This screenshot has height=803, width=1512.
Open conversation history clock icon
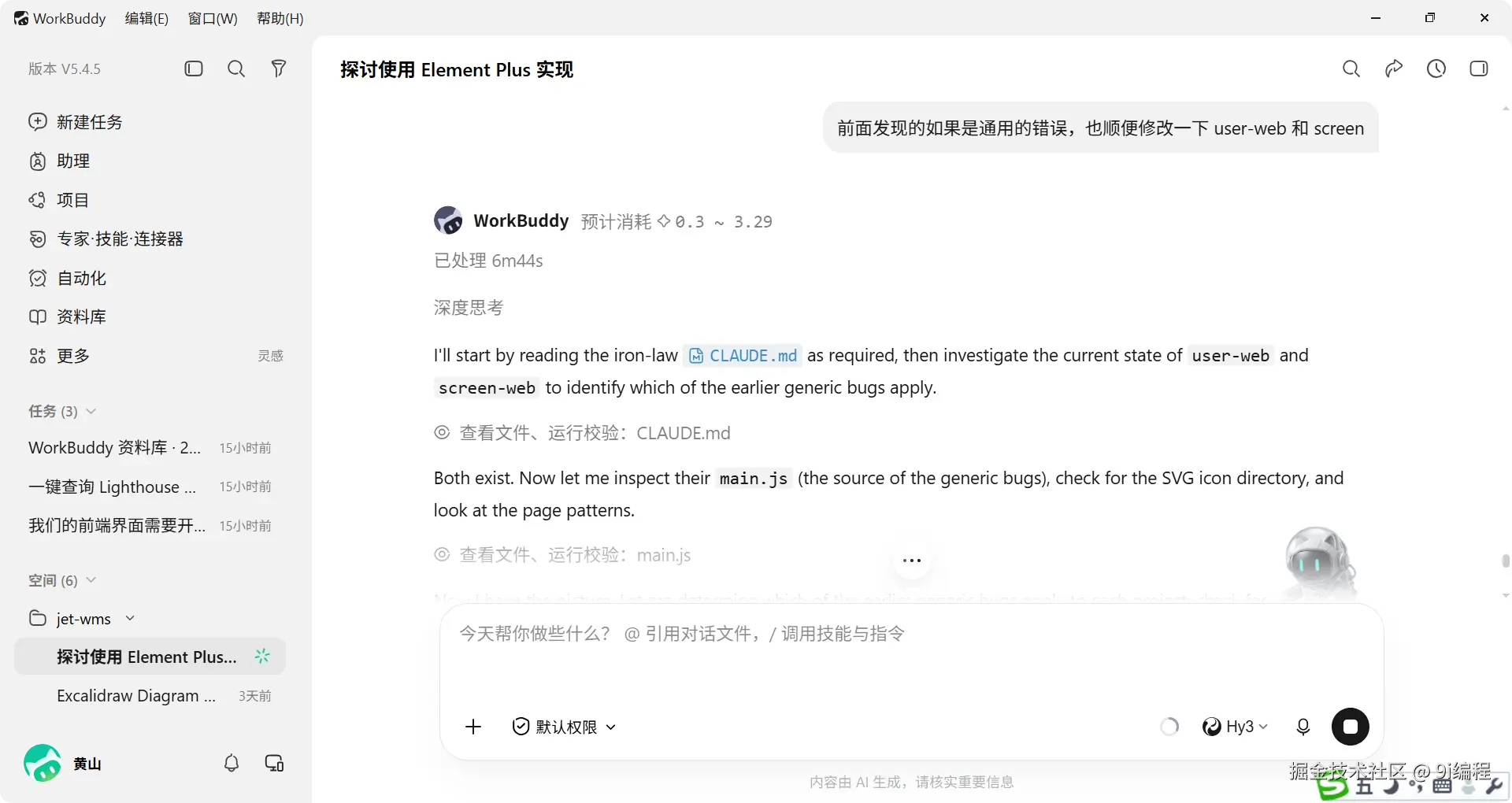(x=1436, y=69)
